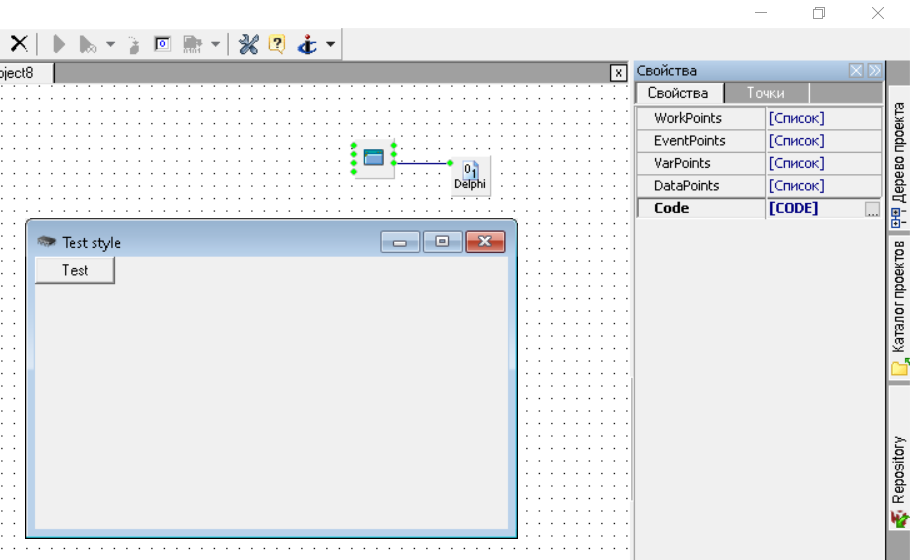Open the dropdown next to the debug run icon
The width and height of the screenshot is (910, 560).
tap(110, 45)
